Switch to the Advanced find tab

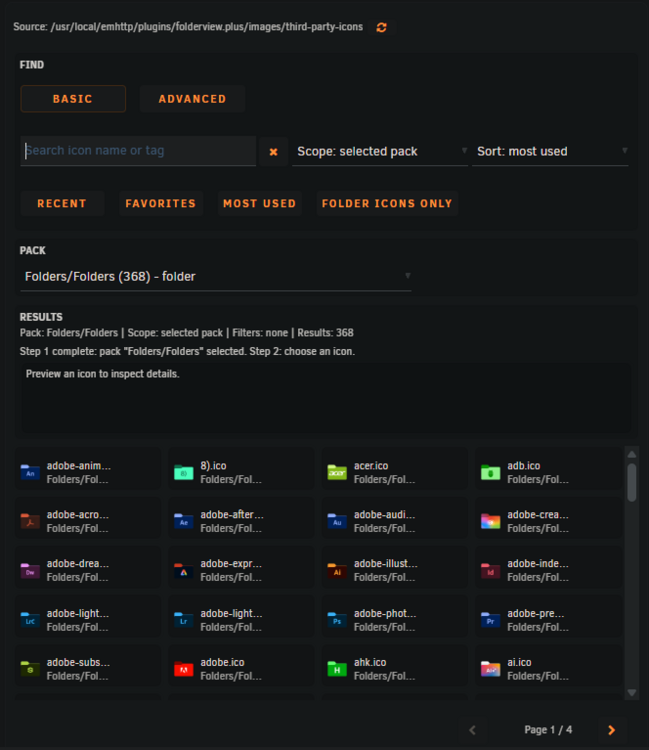pyautogui.click(x=192, y=99)
